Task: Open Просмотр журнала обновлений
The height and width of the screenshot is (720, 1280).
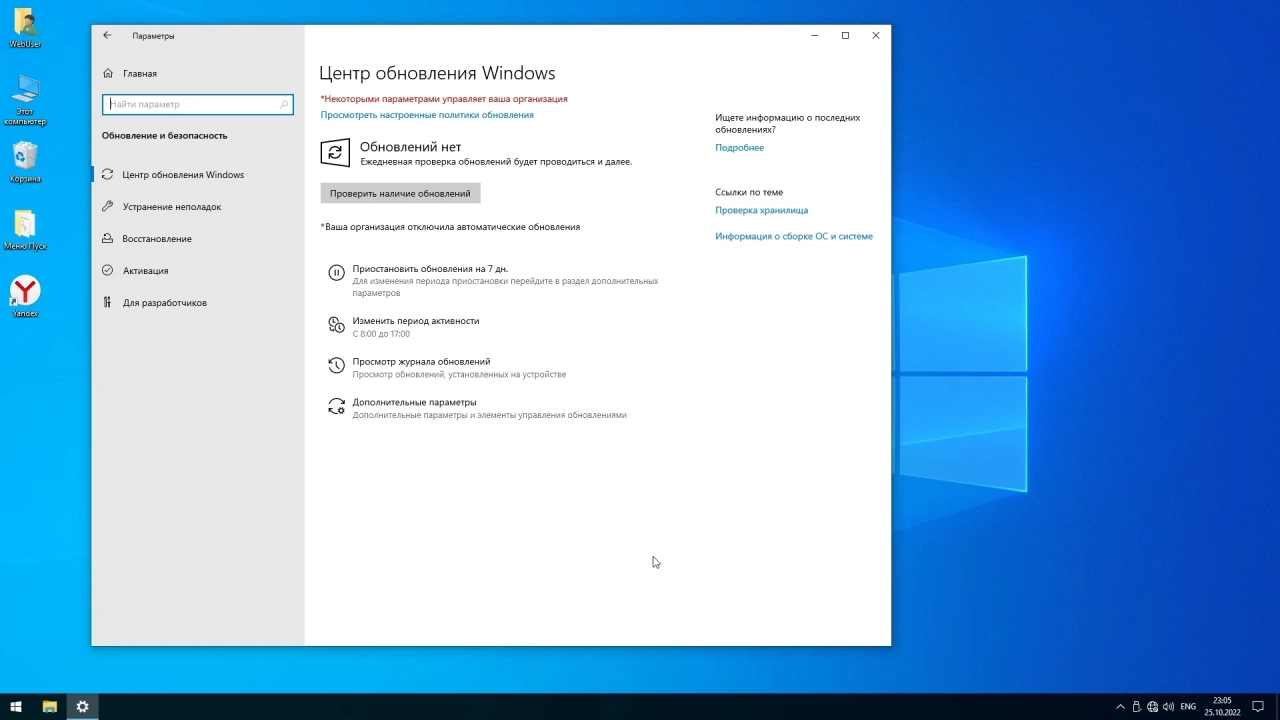Action: click(421, 362)
